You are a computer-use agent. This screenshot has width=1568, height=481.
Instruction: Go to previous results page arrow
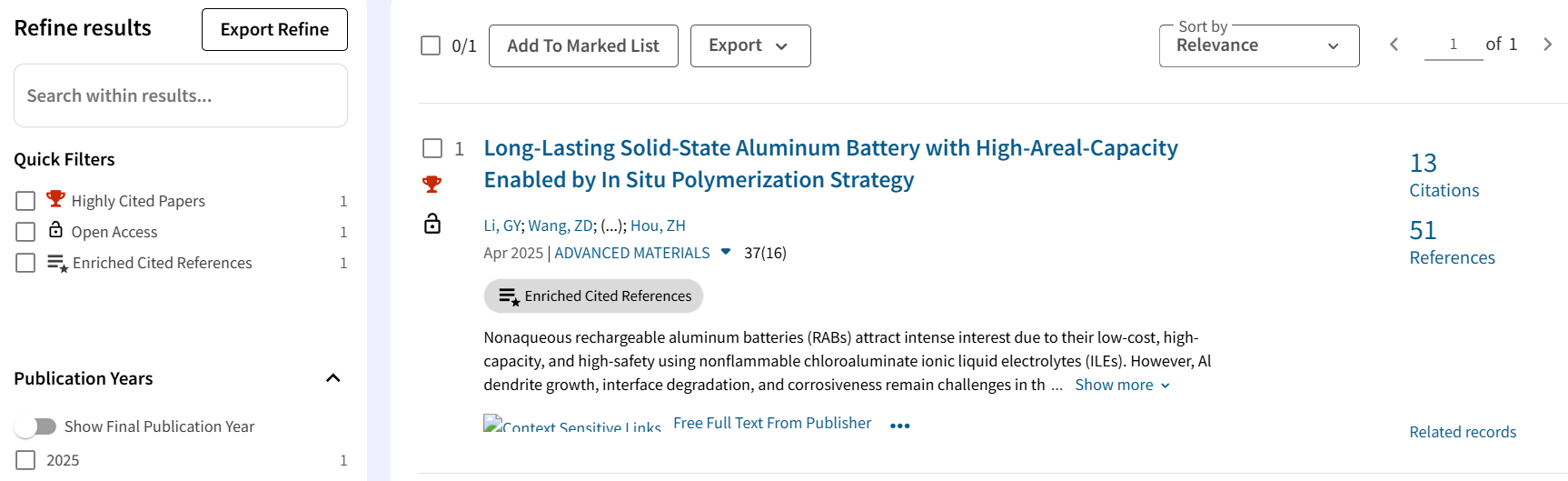tap(1394, 45)
